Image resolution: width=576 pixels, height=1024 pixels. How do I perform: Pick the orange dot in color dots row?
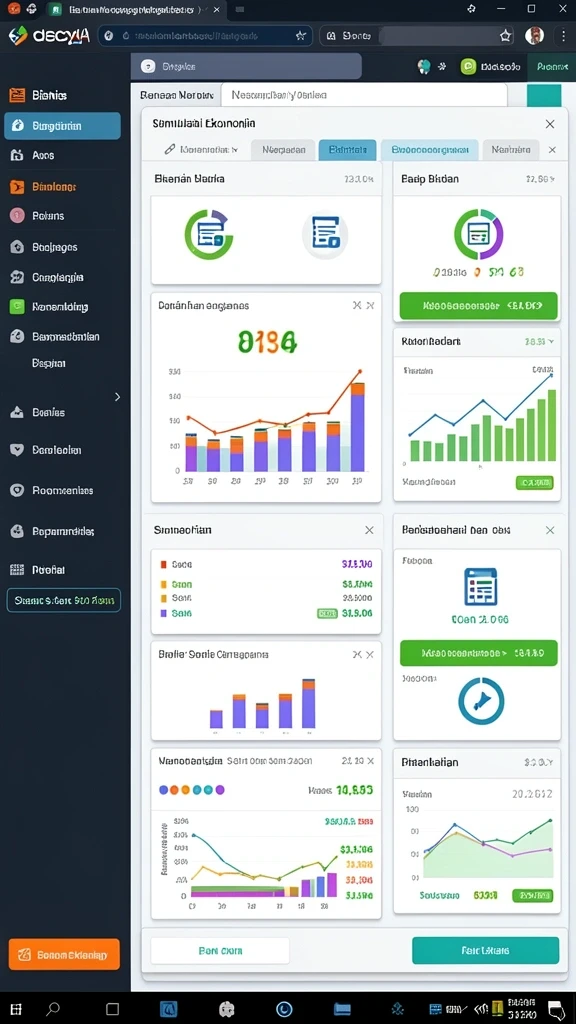[x=174, y=790]
